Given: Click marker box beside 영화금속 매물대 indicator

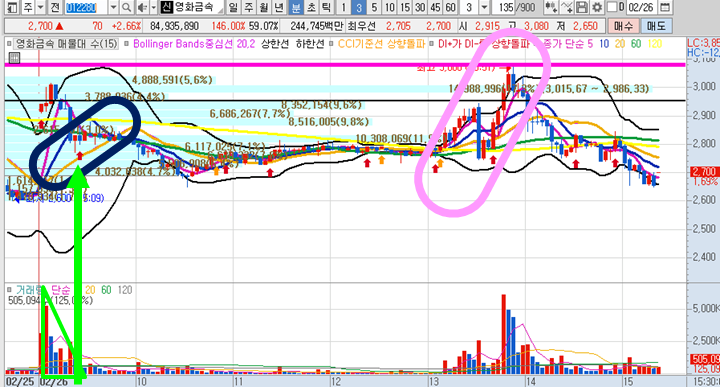Looking at the screenshot, I should click(x=9, y=44).
